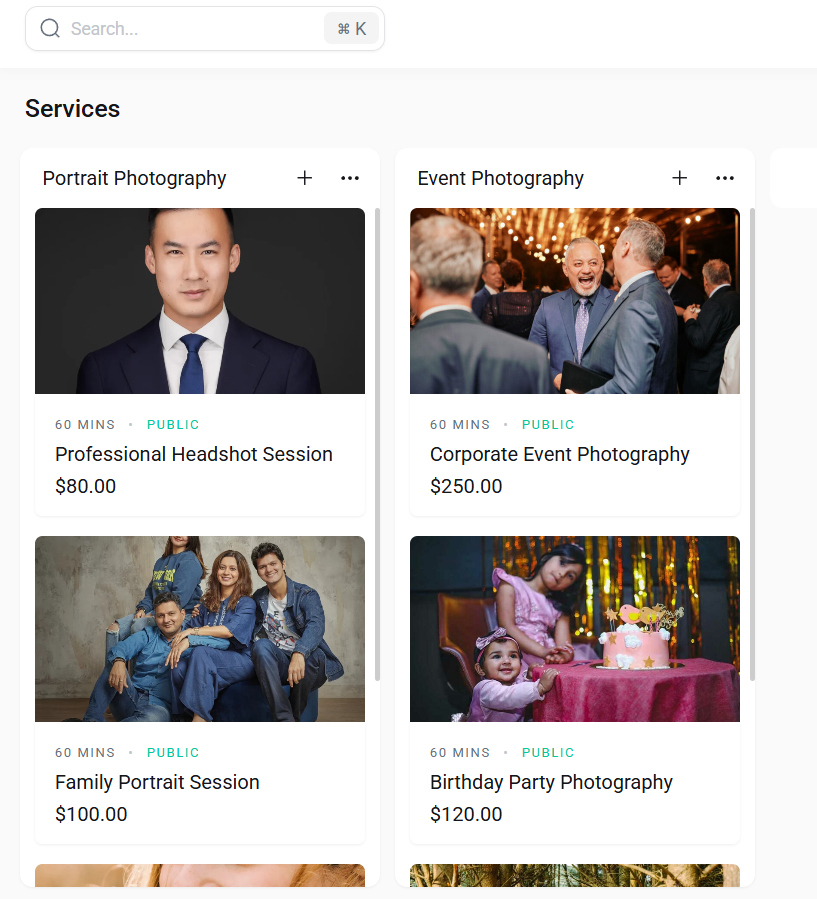817x899 pixels.
Task: Add a service to Portrait Photography
Action: tap(305, 178)
